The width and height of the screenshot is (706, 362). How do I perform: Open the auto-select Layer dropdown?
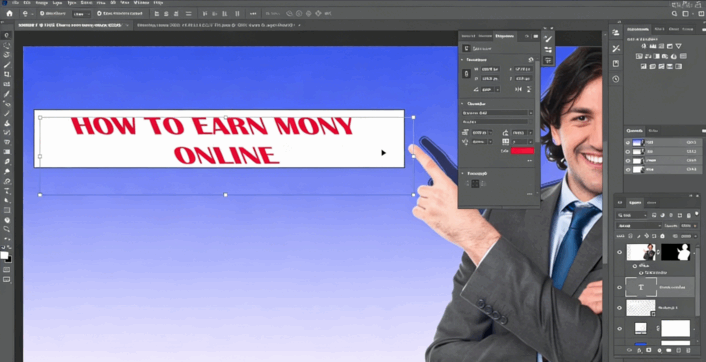(x=81, y=14)
